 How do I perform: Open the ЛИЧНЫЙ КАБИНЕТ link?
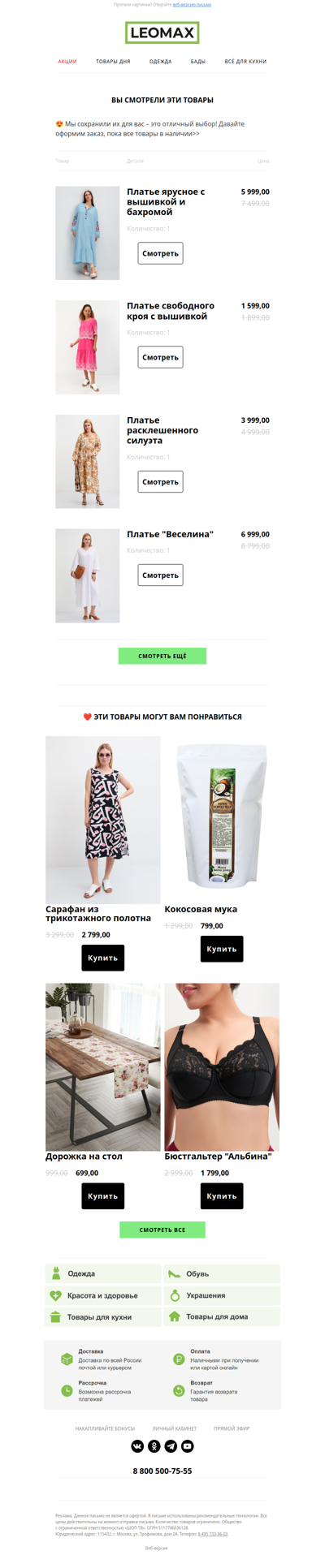tap(174, 1428)
